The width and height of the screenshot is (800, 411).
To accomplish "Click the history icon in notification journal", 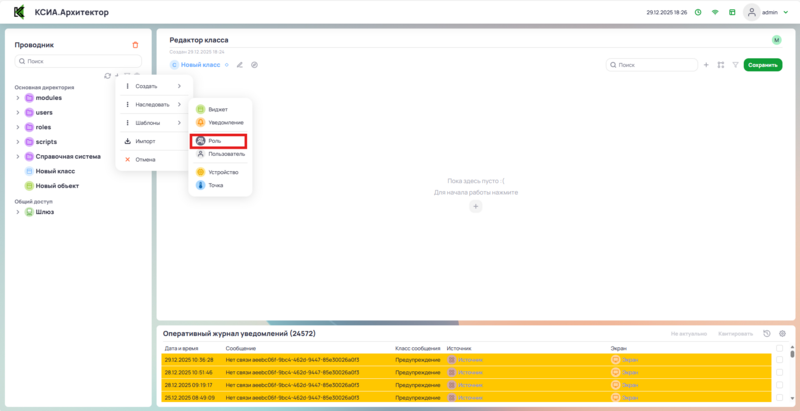I will (x=766, y=333).
